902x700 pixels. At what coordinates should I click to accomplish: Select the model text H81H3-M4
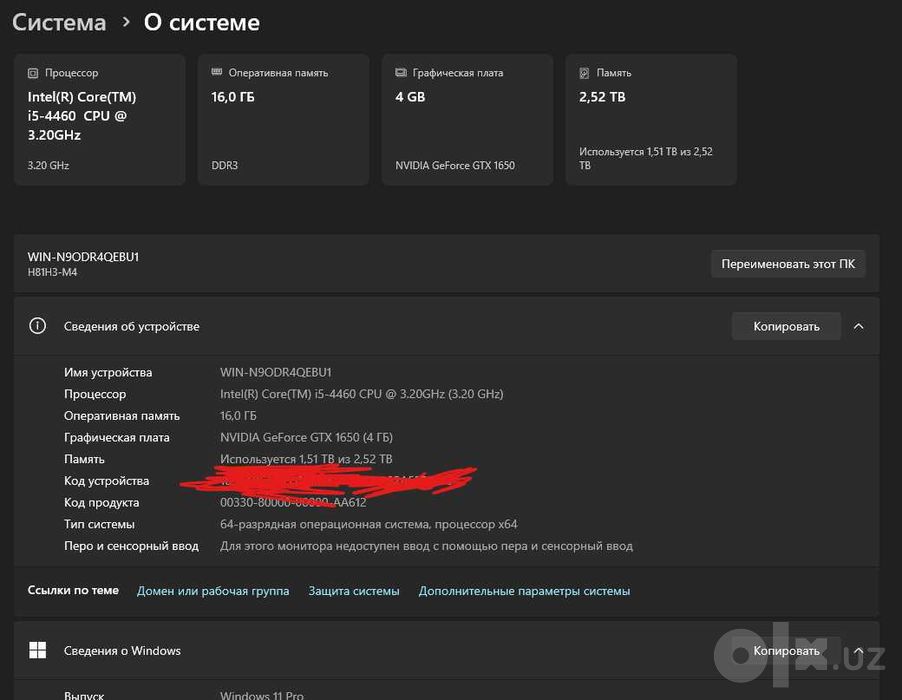click(52, 272)
